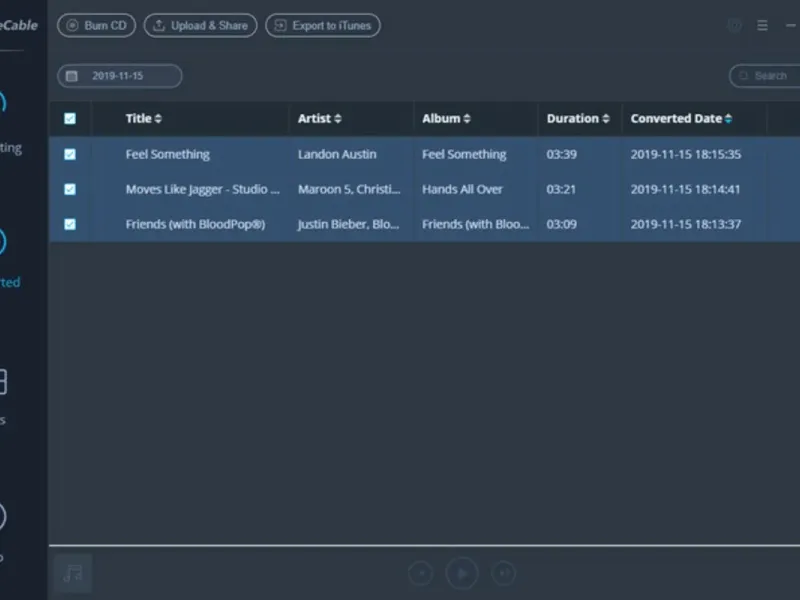Click album Hands All Over
This screenshot has height=600, width=800.
pyautogui.click(x=462, y=189)
